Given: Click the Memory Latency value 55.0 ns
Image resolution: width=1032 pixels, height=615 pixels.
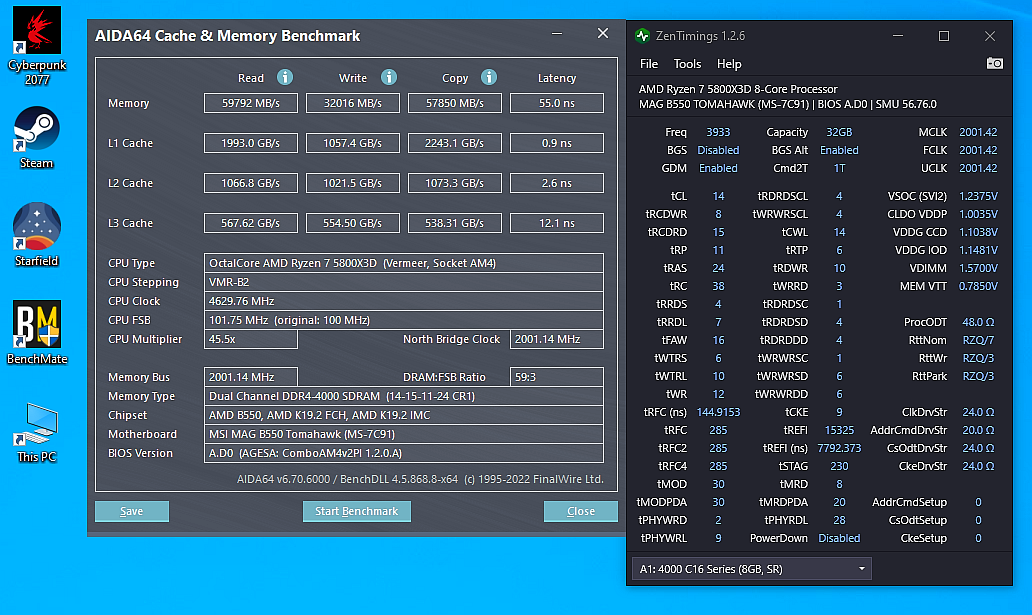Looking at the screenshot, I should click(557, 103).
